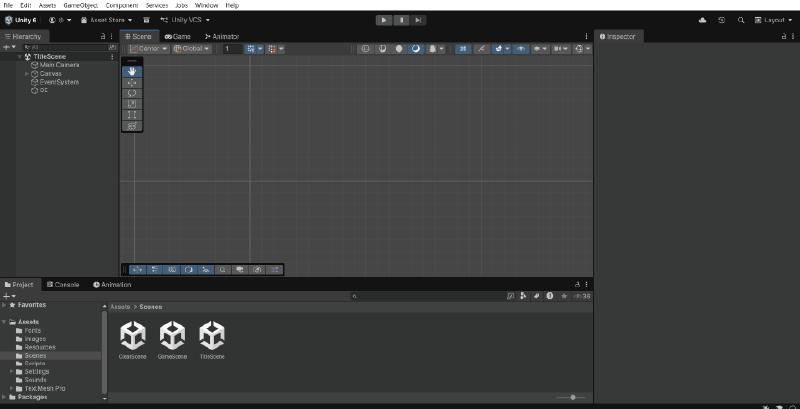The image size is (800, 409).
Task: Open the Asset Store button
Action: click(108, 20)
